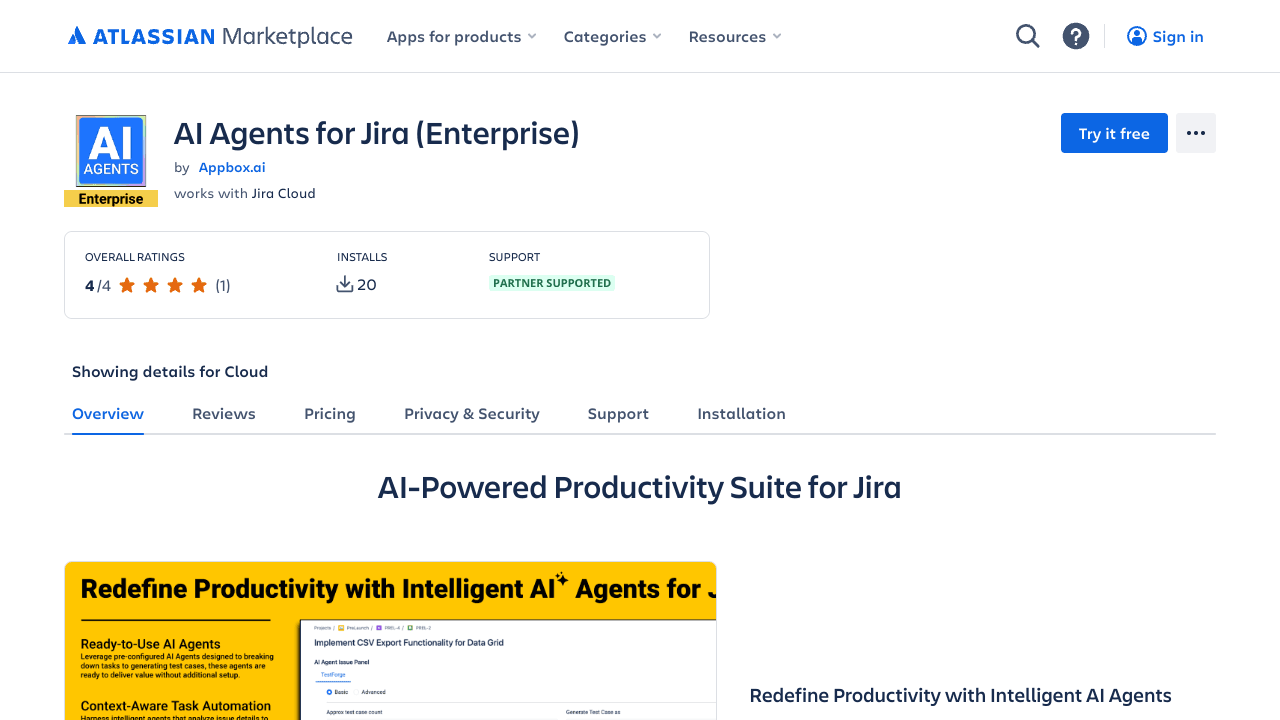Click the 'AI-Powered Productivity Suite for Jira' heading
The height and width of the screenshot is (720, 1280).
[640, 487]
